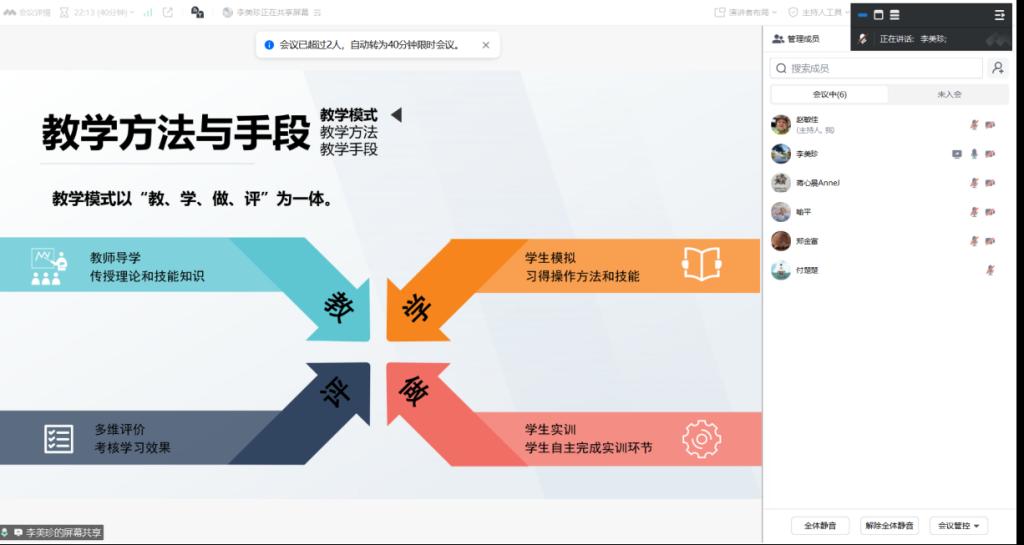Click the invite member icon beside search
This screenshot has height=545, width=1024.
point(997,68)
